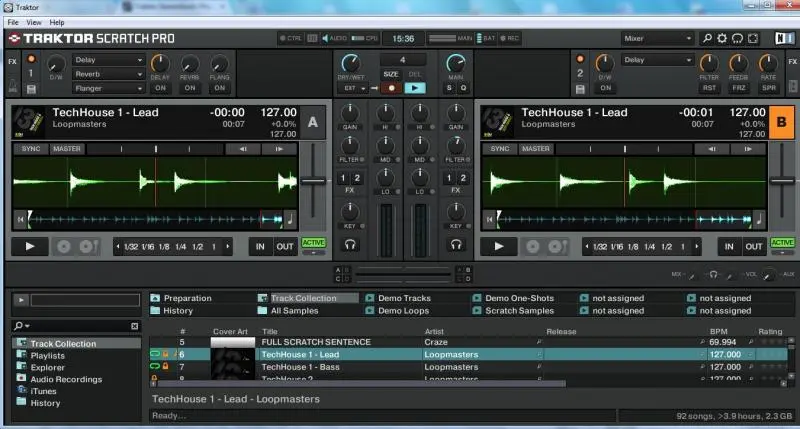800x429 pixels.
Task: Toggle the Delay effect ON in FX unit 1
Action: pyautogui.click(x=160, y=88)
